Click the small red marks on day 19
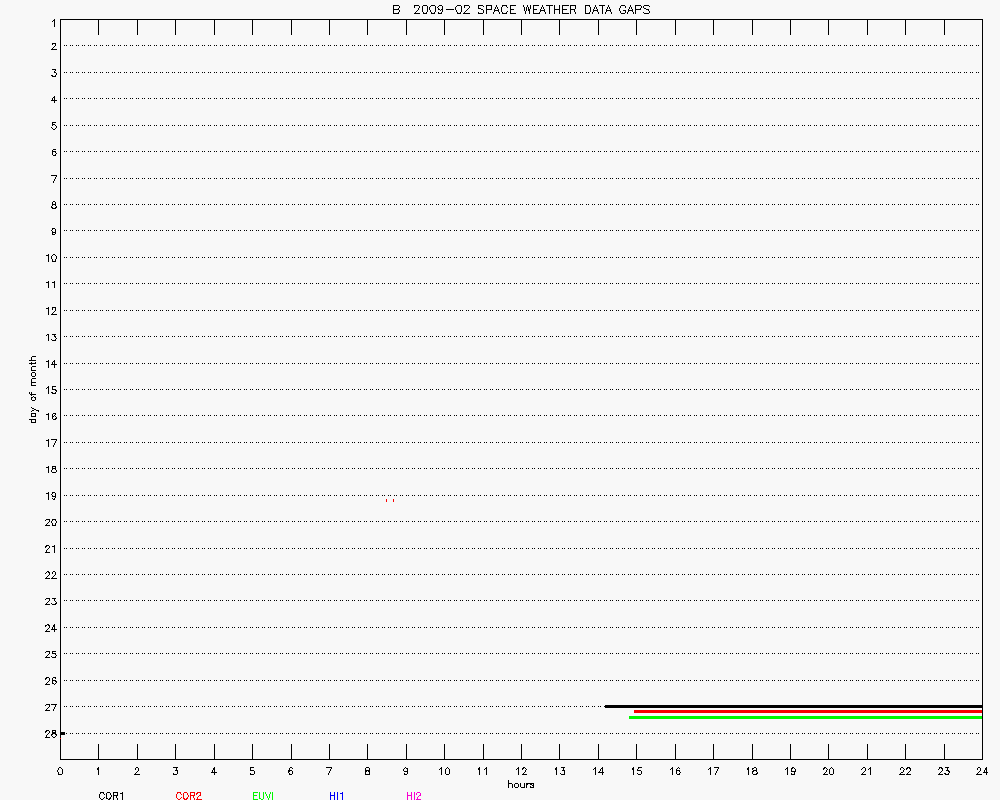The width and height of the screenshot is (1000, 800). coord(389,500)
